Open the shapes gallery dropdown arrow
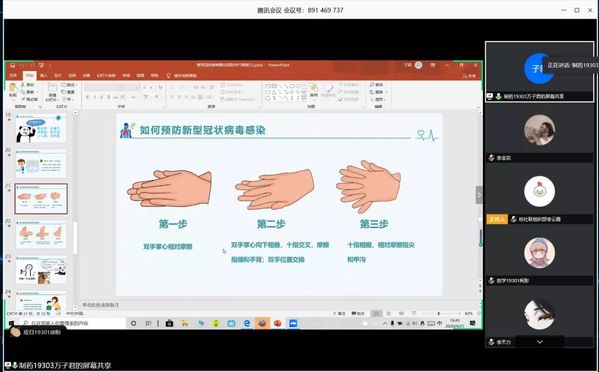 304,98
